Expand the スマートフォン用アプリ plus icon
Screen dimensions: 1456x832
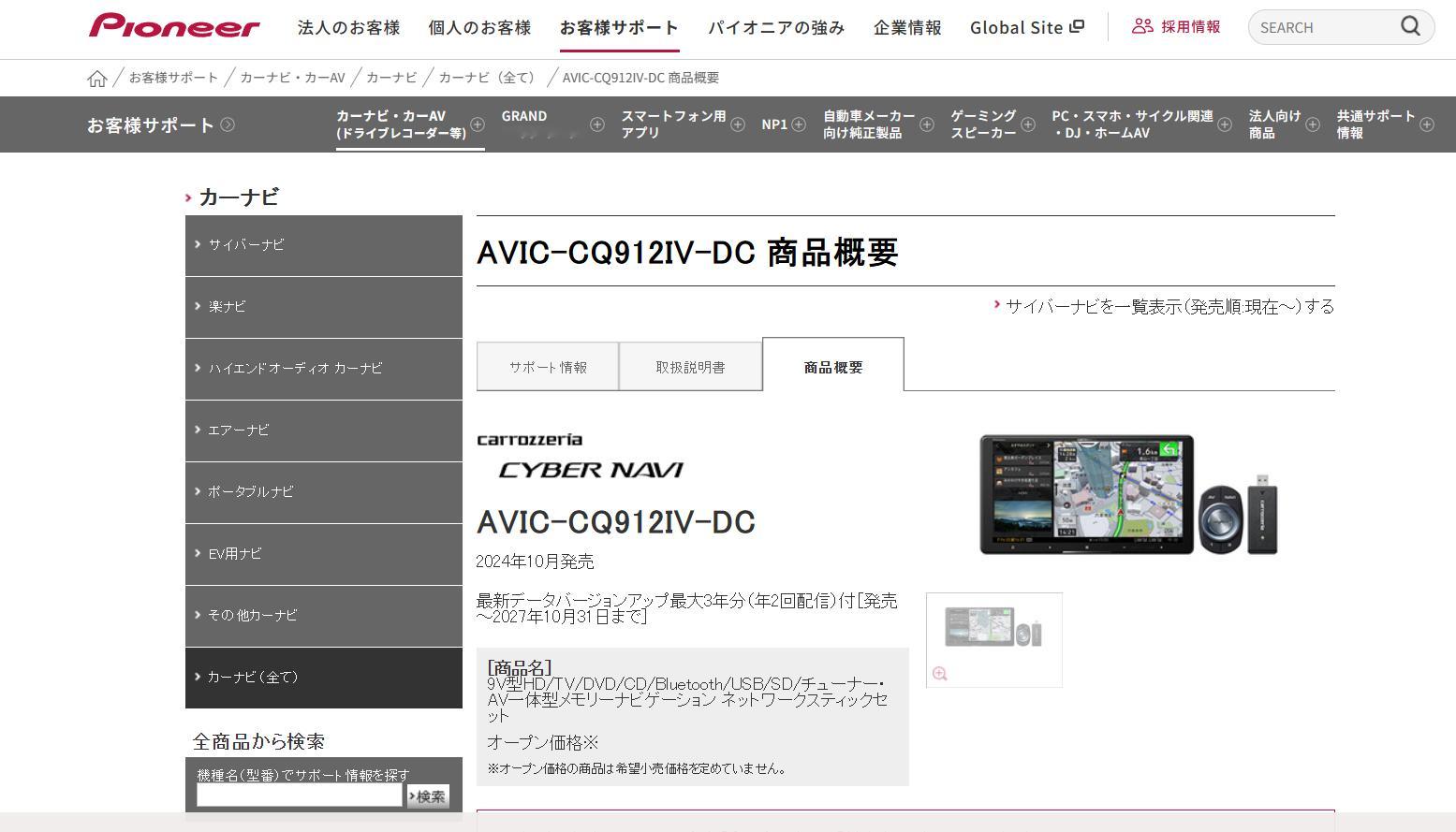click(x=738, y=124)
